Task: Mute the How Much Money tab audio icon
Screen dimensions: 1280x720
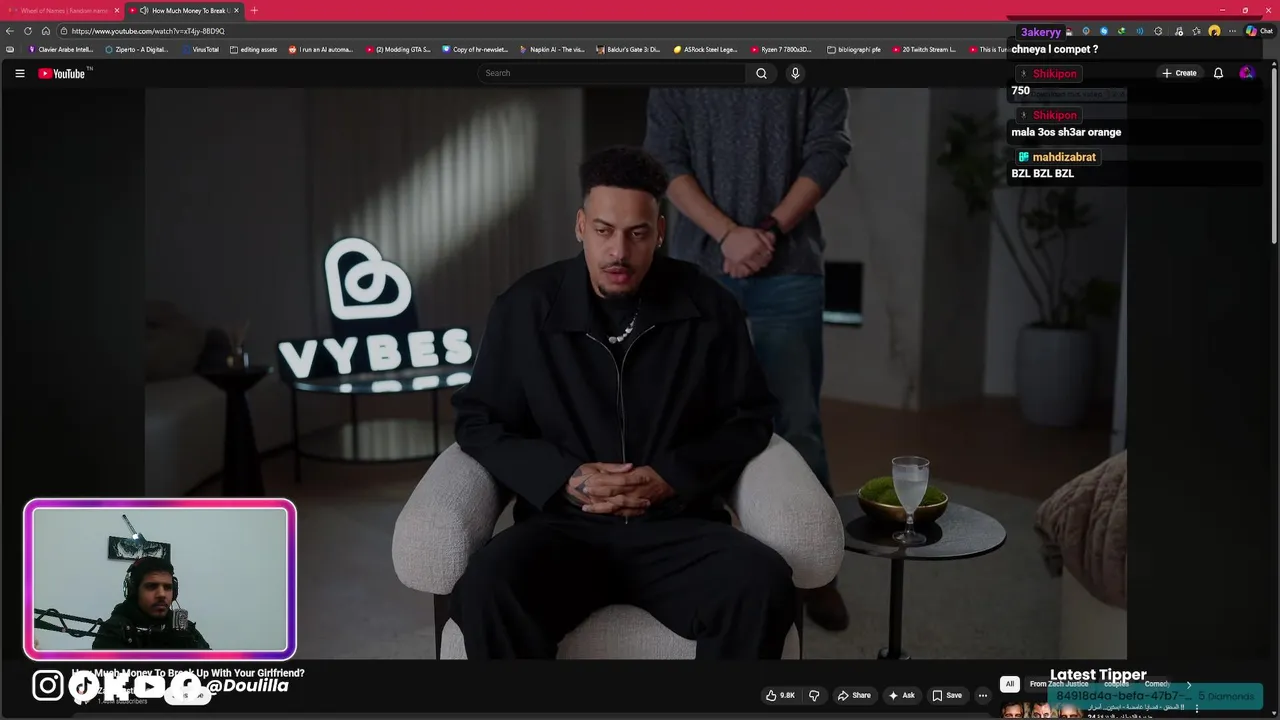Action: [145, 10]
